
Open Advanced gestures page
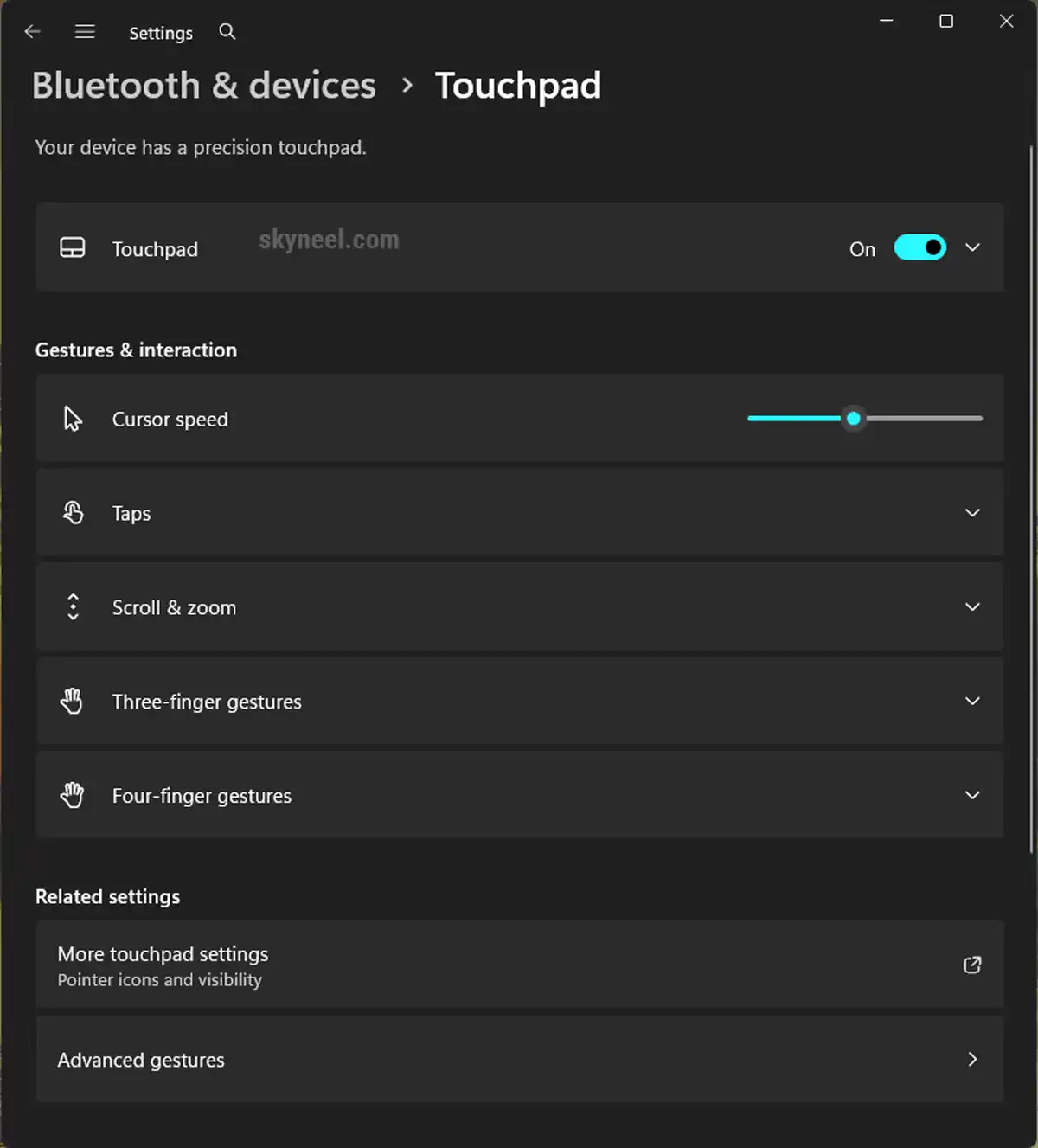pyautogui.click(x=520, y=1059)
